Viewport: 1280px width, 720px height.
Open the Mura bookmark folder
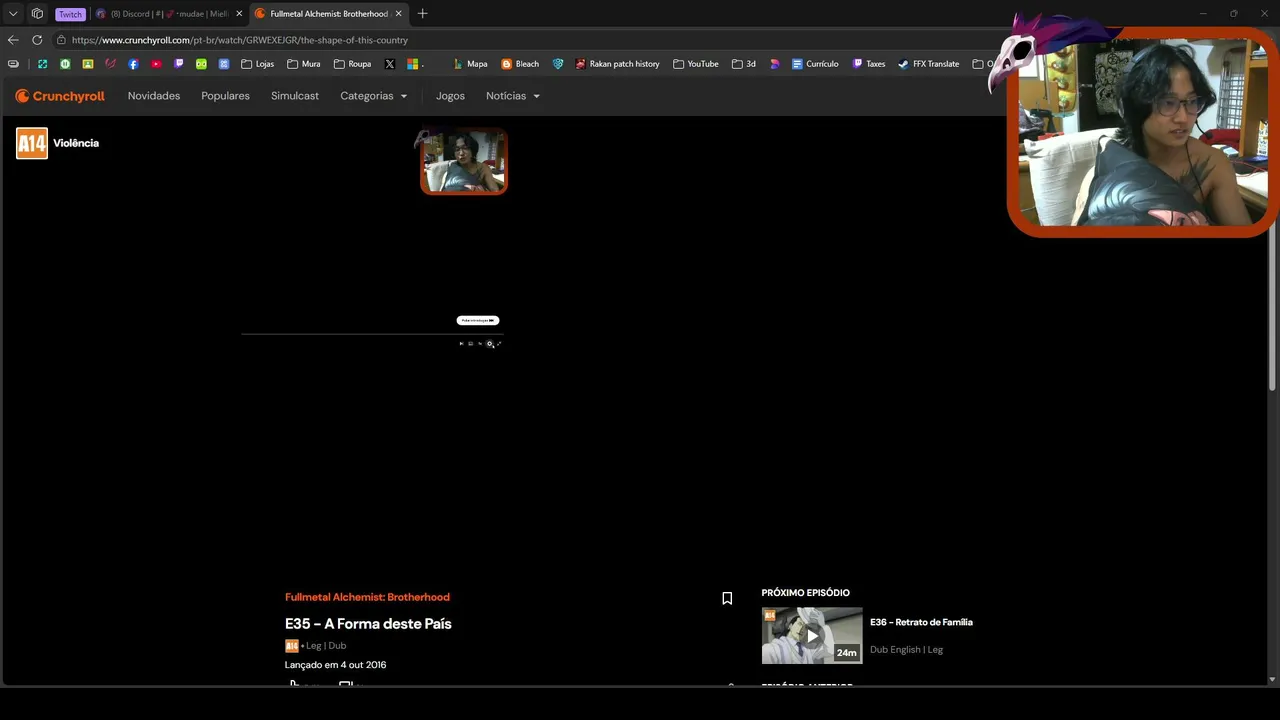pos(304,64)
